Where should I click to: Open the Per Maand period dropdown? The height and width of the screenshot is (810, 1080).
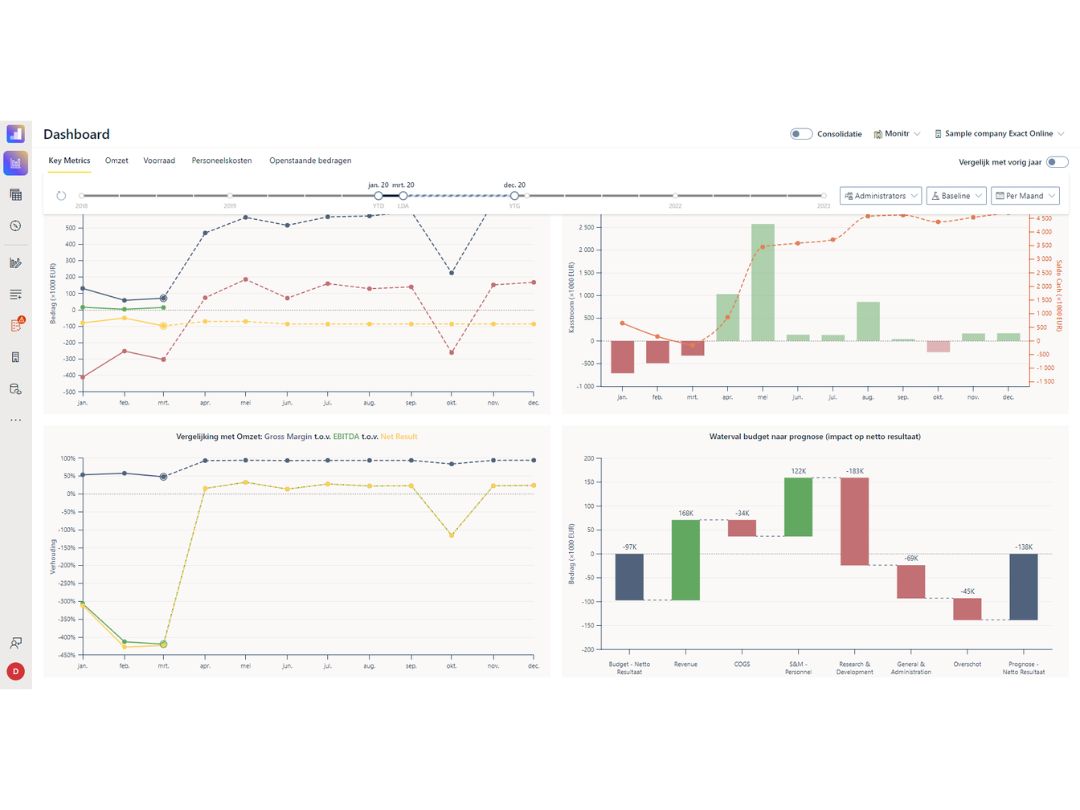1026,196
